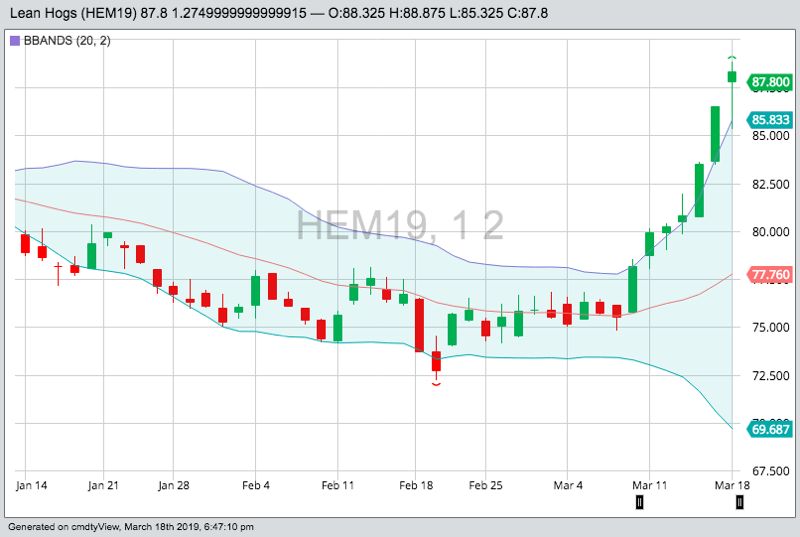Click the black marker icon below Mar 11

[x=640, y=503]
